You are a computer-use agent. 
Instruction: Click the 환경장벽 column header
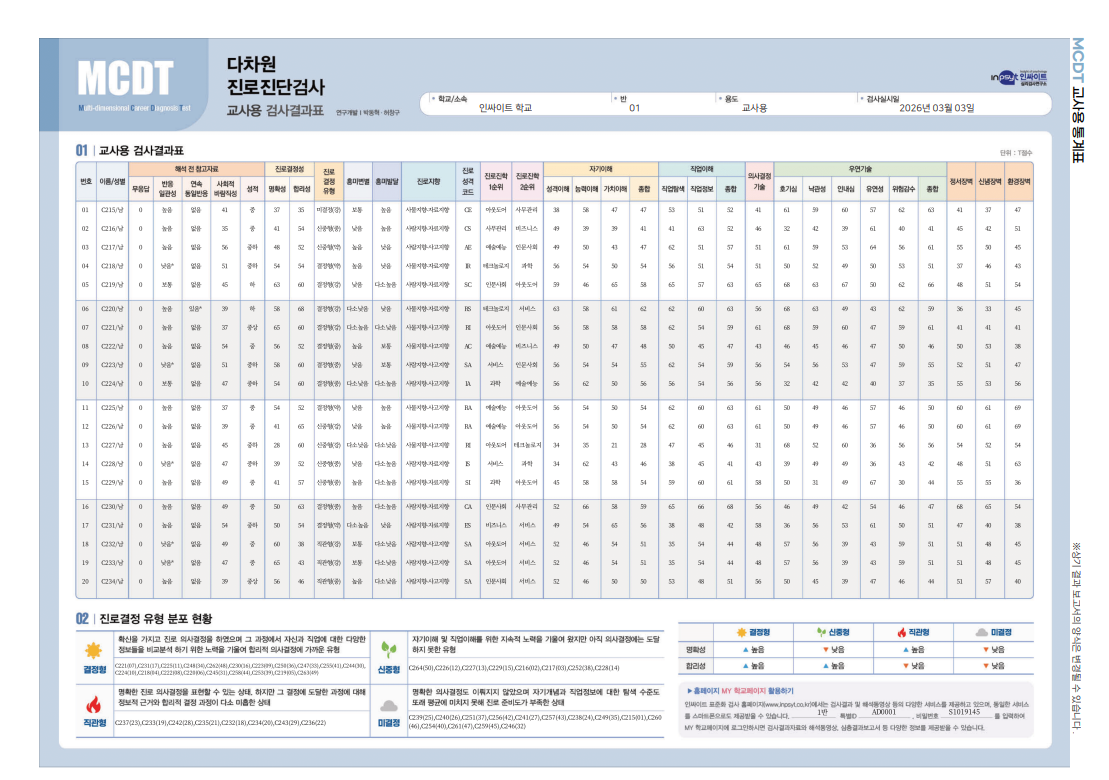pyautogui.click(x=1018, y=182)
